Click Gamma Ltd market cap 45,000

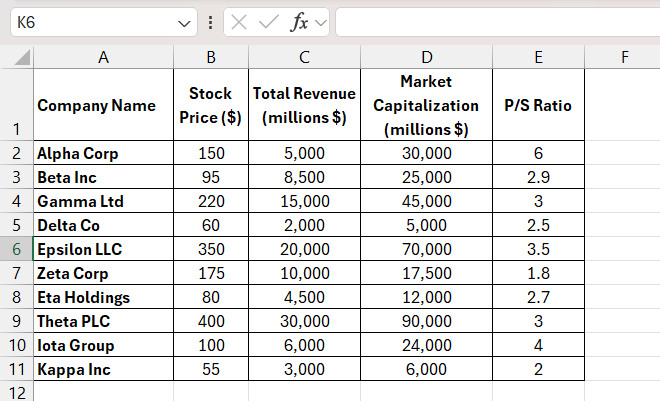click(x=426, y=201)
